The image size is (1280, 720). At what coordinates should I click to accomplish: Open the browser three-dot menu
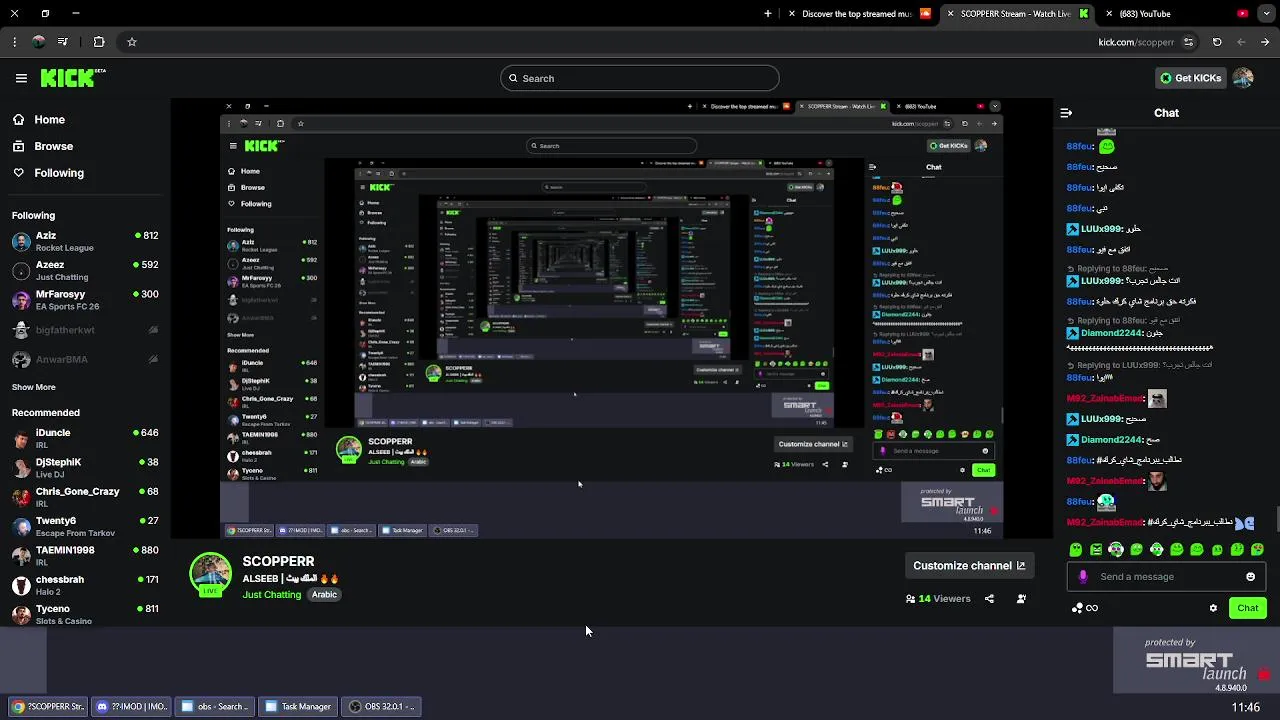point(14,42)
